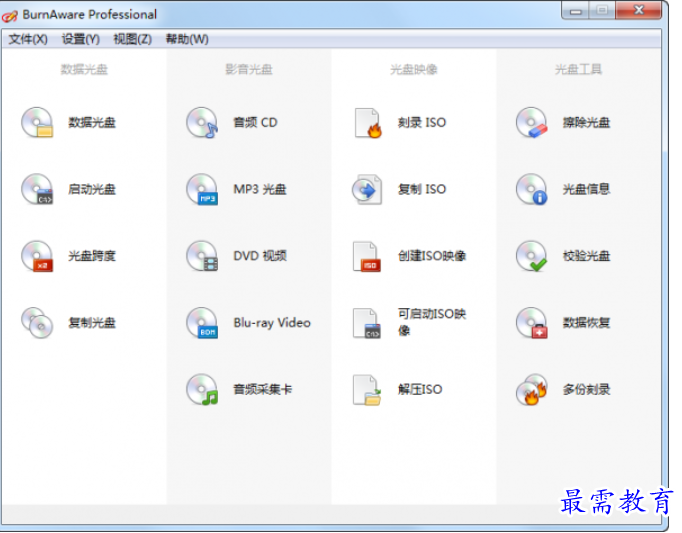Open the 设置(Y) menu
Image resolution: width=682 pixels, height=533 pixels.
coord(80,39)
